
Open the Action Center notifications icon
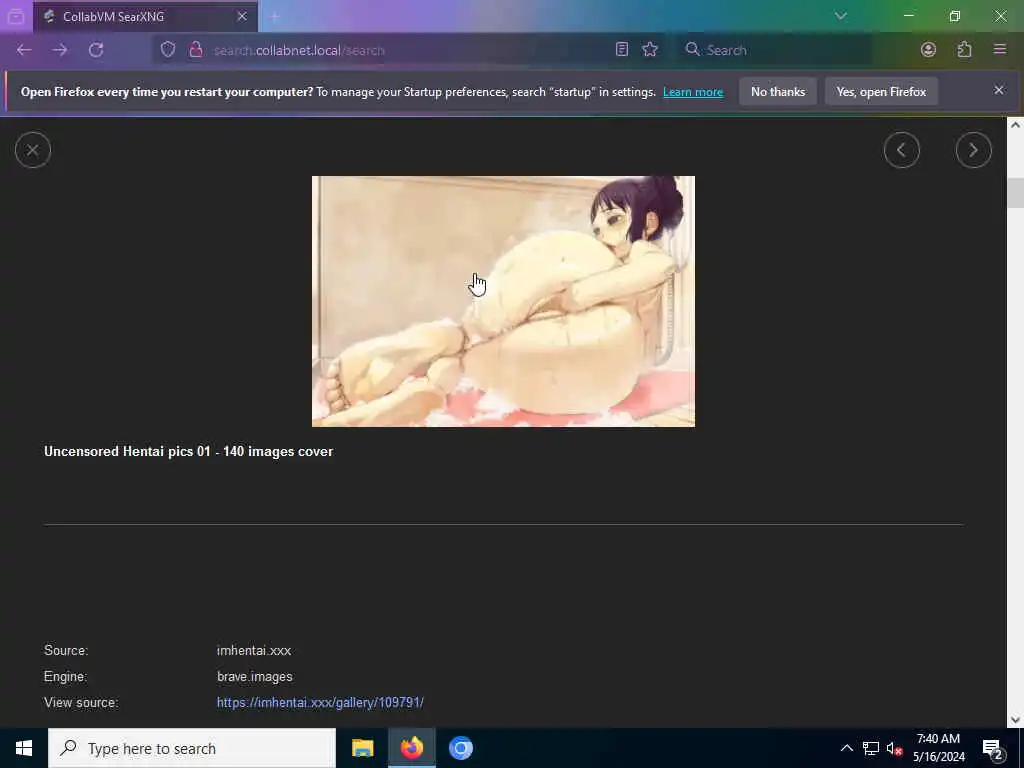tap(992, 748)
